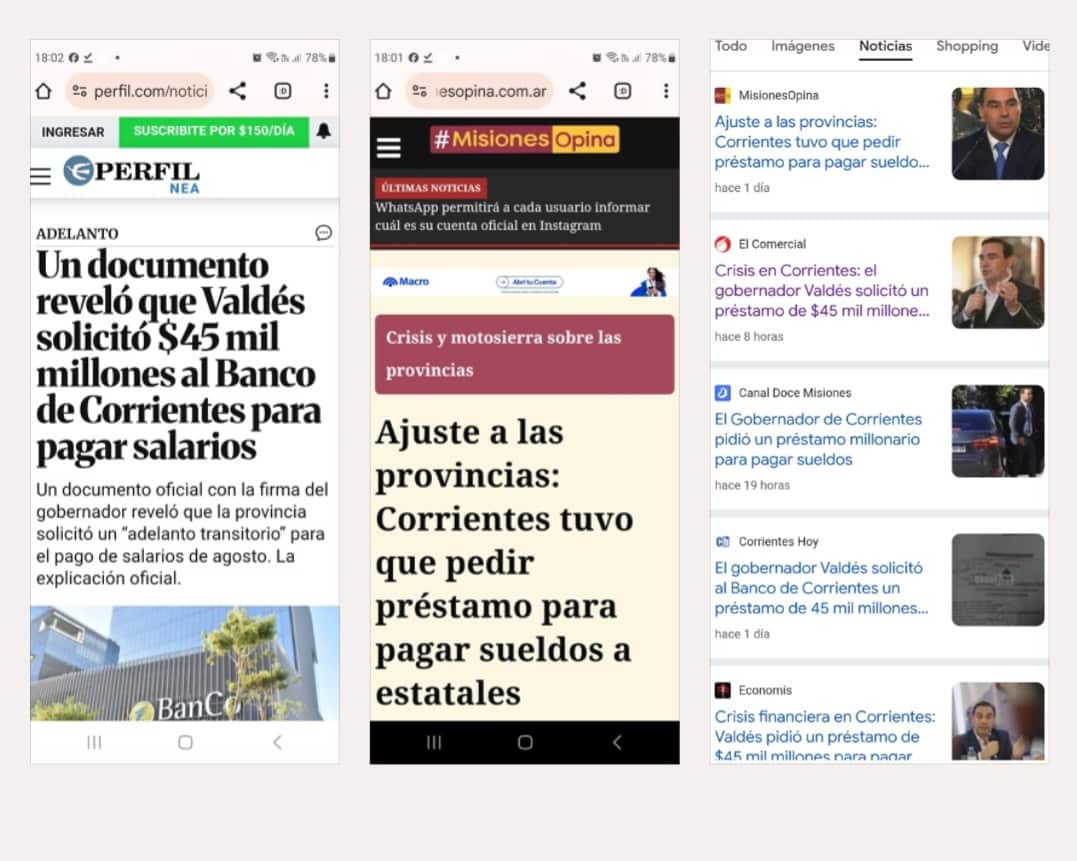Tap the share icon in the MisionesOpina browser
The width and height of the screenshot is (1077, 861).
click(x=578, y=91)
